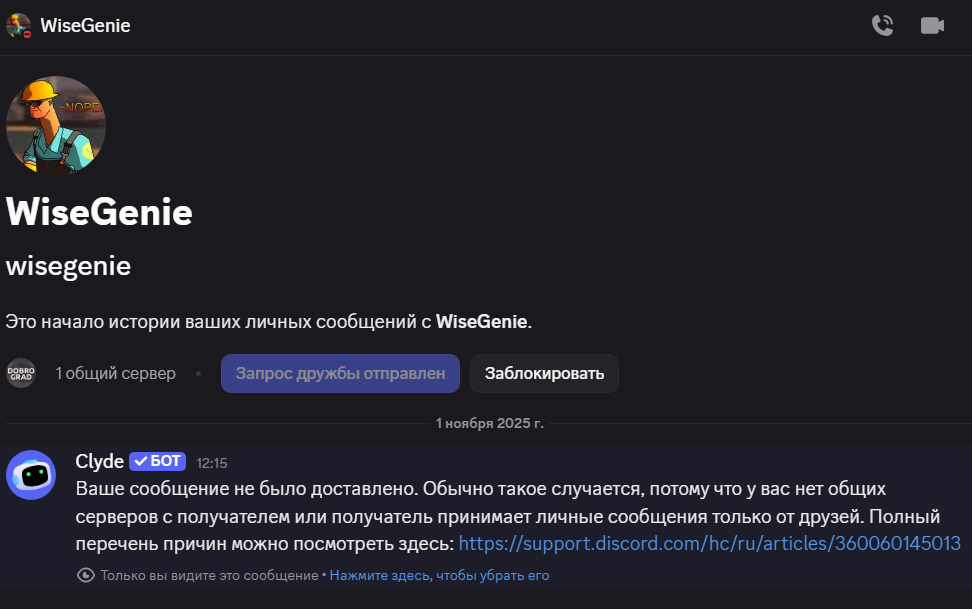Click the verified БОТ badge

pyautogui.click(x=157, y=461)
